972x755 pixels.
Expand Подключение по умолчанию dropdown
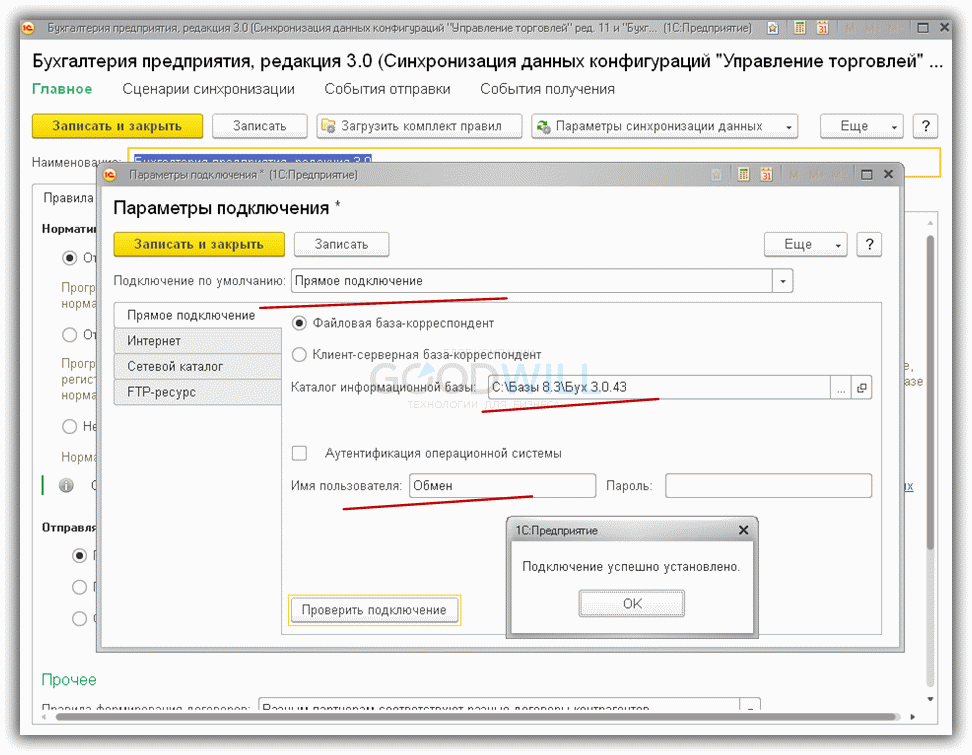782,281
